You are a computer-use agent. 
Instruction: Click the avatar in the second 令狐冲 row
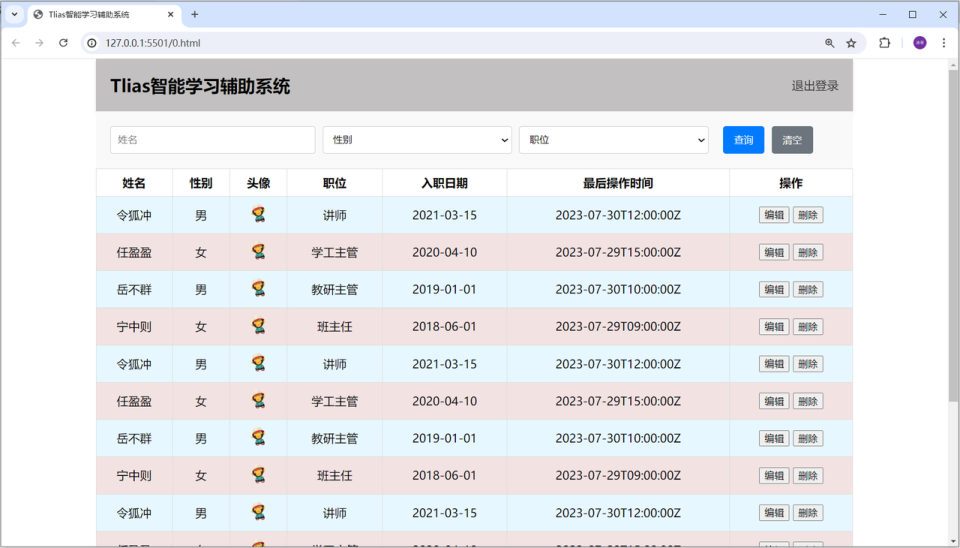pyautogui.click(x=258, y=364)
